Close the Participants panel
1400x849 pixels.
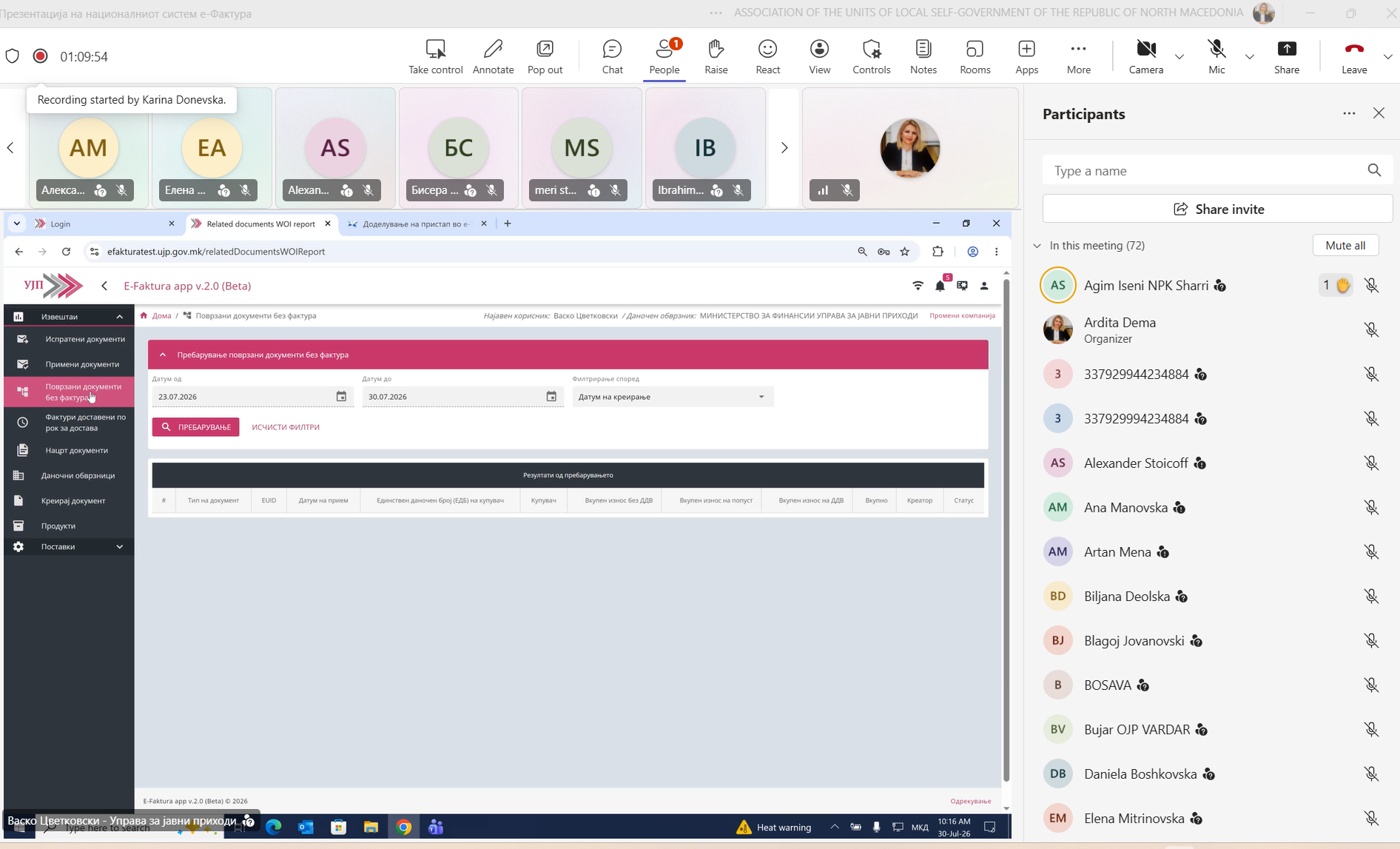[1379, 113]
